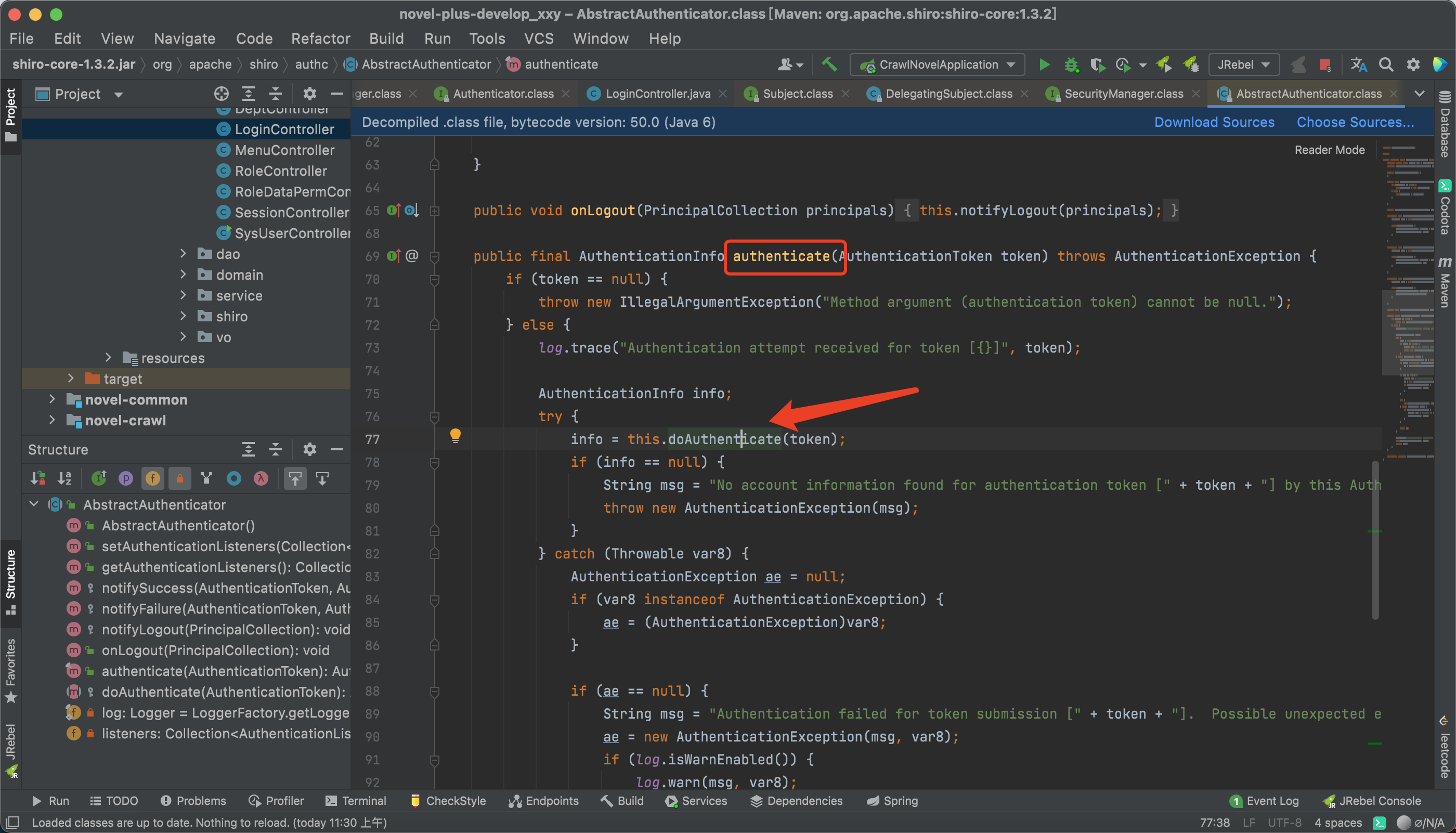Click the editor vertical scrollbar thumb
Screen dimensions: 1456x833
(x=1375, y=541)
